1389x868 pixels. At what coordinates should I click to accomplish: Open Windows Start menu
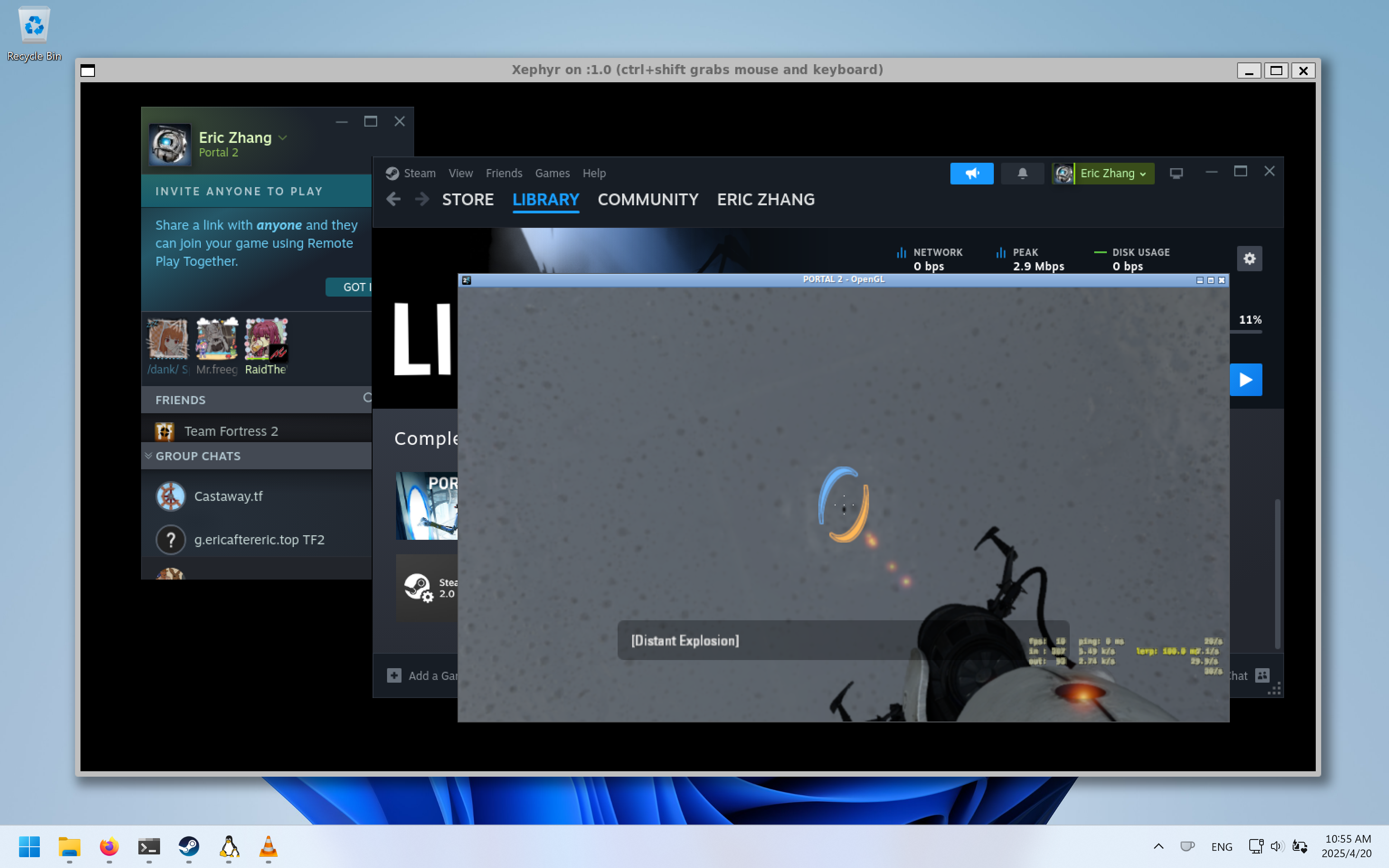(x=29, y=847)
